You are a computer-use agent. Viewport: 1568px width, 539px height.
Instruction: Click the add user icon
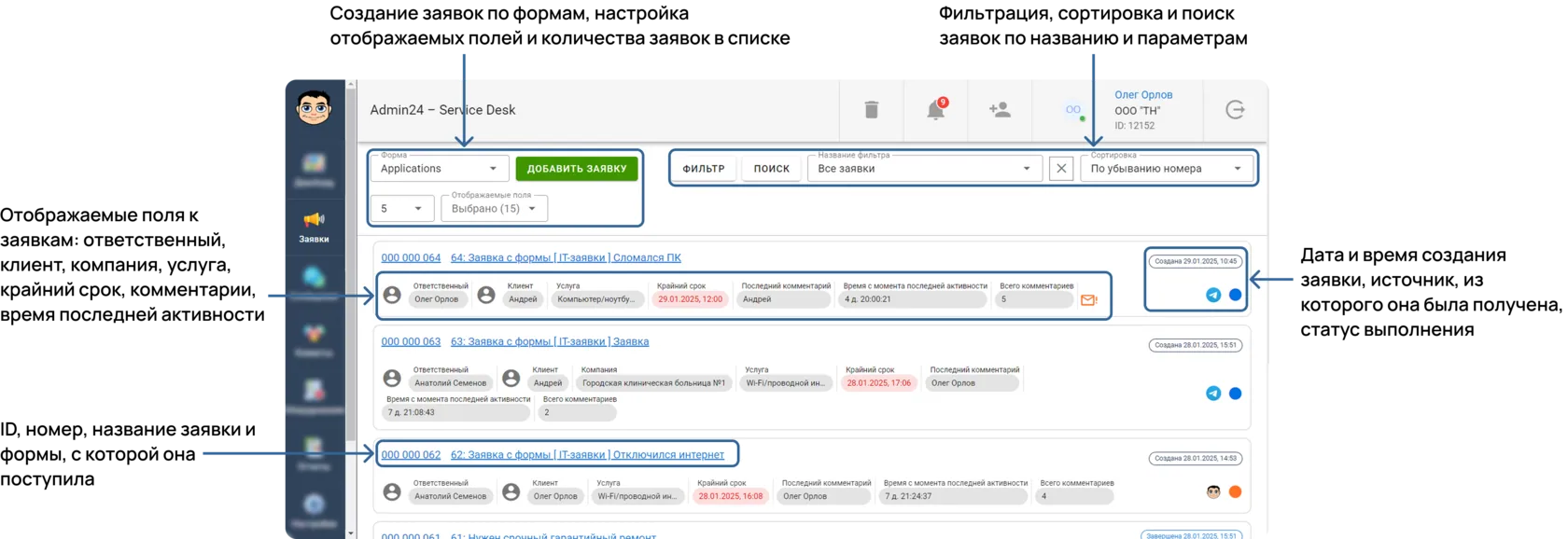(1000, 109)
